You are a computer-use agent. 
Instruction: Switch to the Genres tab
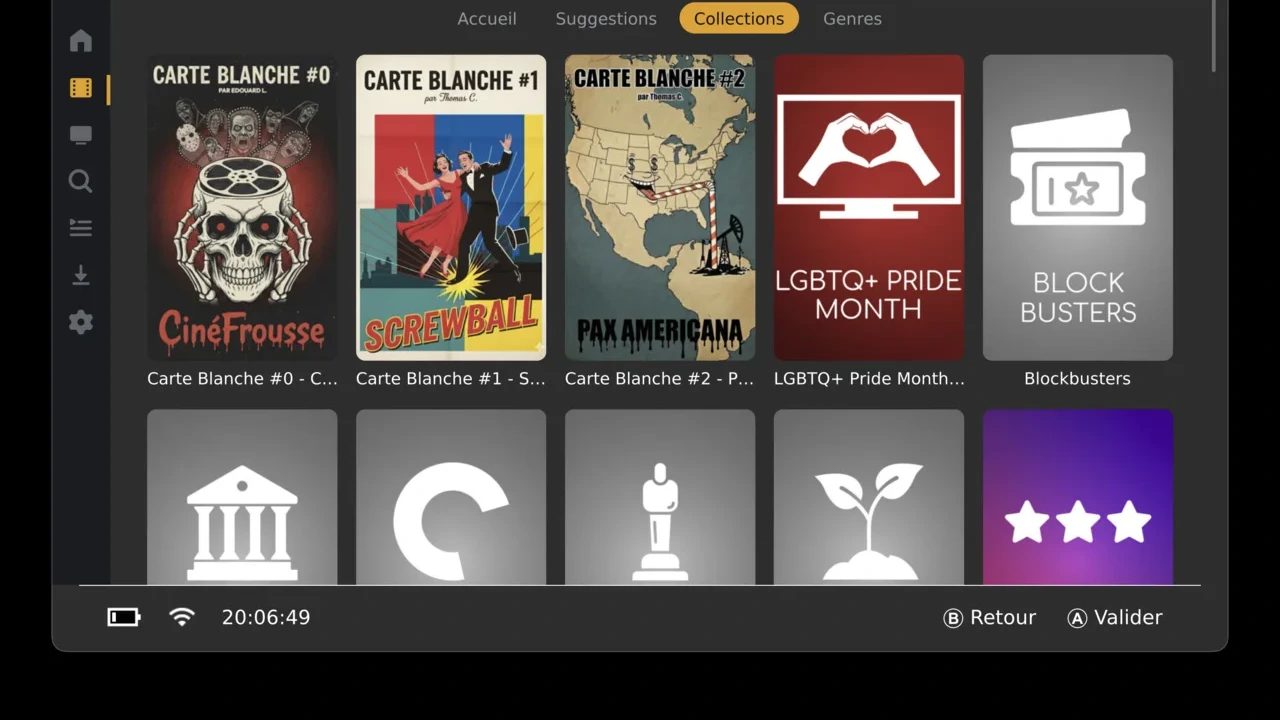pos(852,18)
